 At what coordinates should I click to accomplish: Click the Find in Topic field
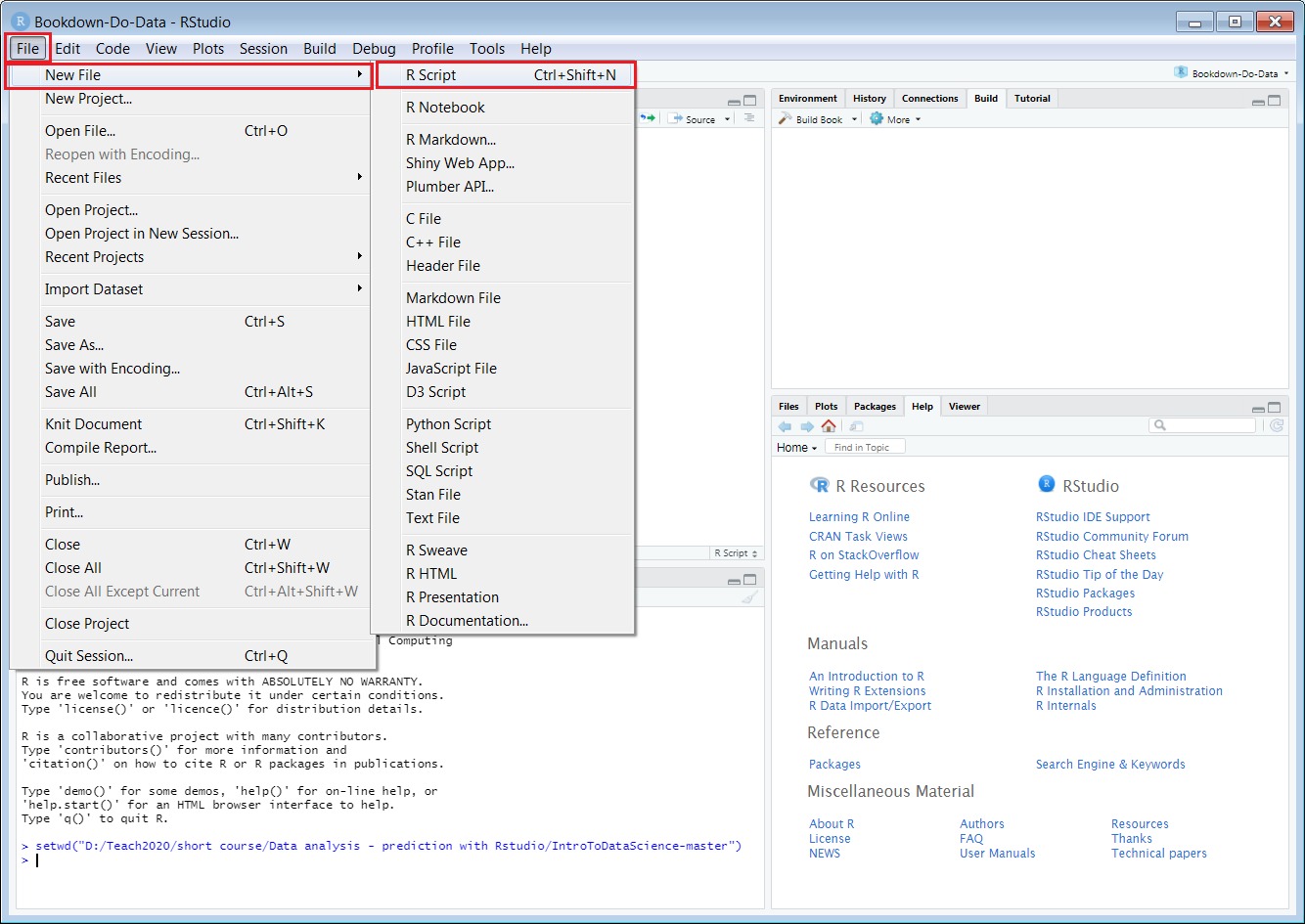click(866, 448)
